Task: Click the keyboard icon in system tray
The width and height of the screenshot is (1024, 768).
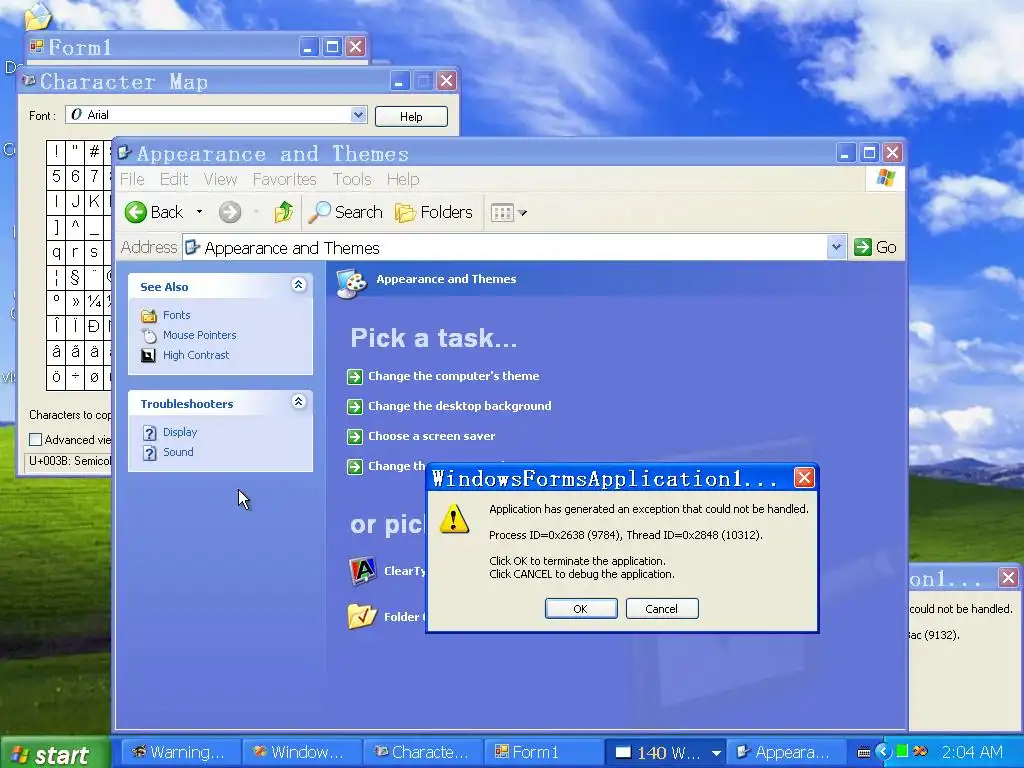Action: pyautogui.click(x=863, y=752)
